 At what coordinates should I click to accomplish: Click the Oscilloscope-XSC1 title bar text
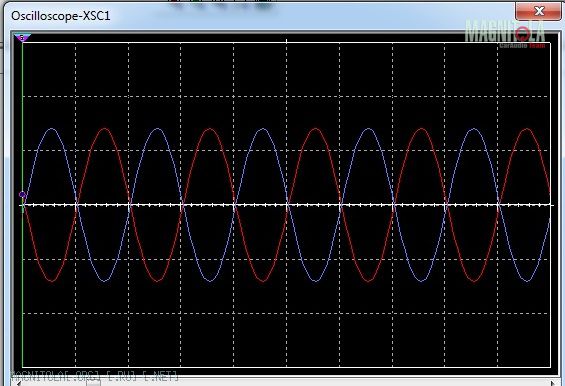pos(61,16)
